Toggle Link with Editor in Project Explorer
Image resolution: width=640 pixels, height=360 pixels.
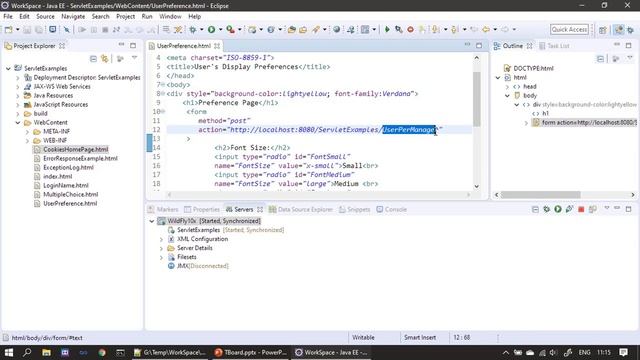105,59
